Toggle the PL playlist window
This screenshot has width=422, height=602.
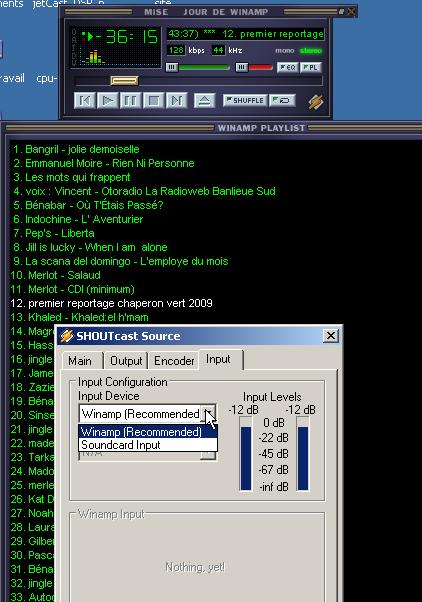tap(310, 68)
